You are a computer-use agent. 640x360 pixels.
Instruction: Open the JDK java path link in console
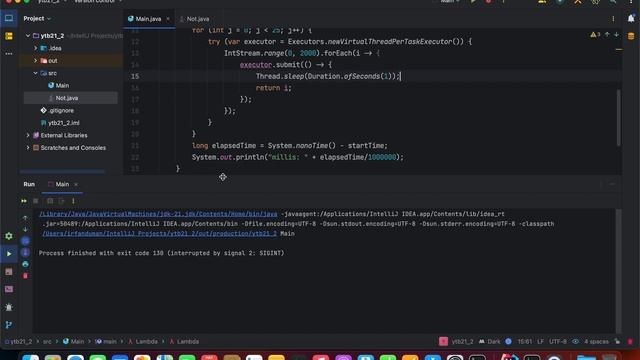[158, 214]
